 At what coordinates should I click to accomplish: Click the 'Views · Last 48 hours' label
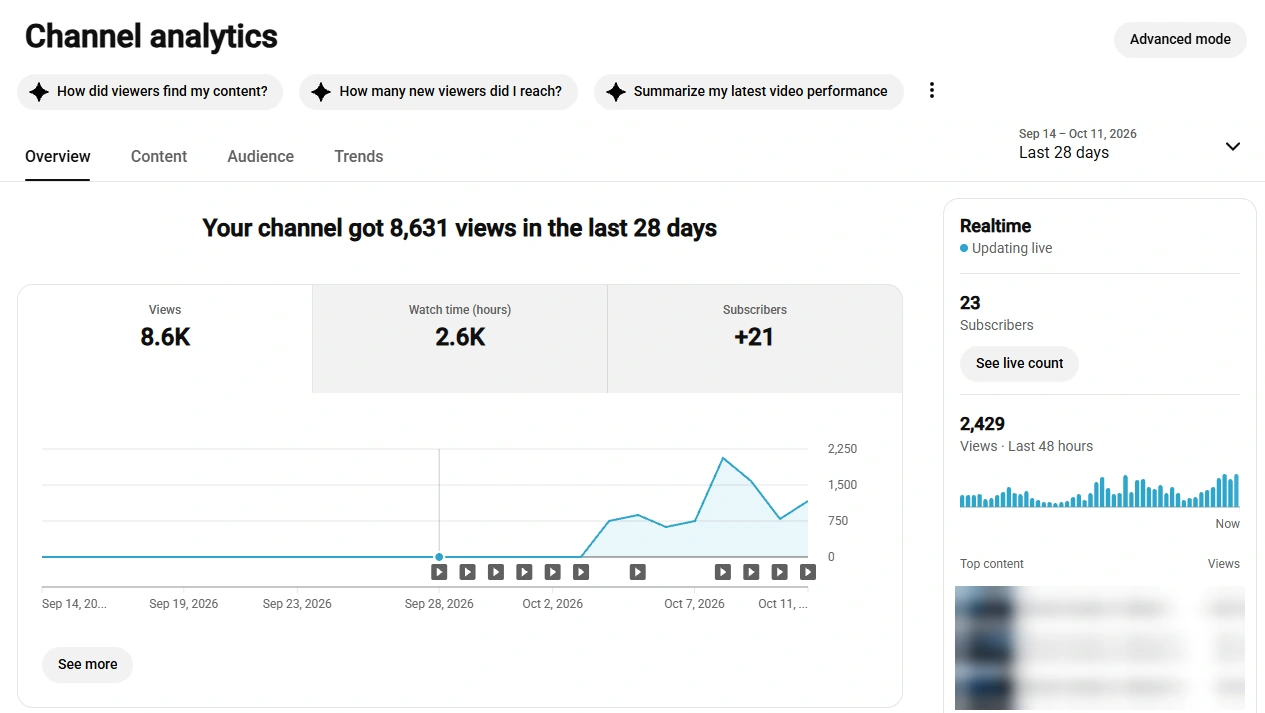pyautogui.click(x=1026, y=446)
